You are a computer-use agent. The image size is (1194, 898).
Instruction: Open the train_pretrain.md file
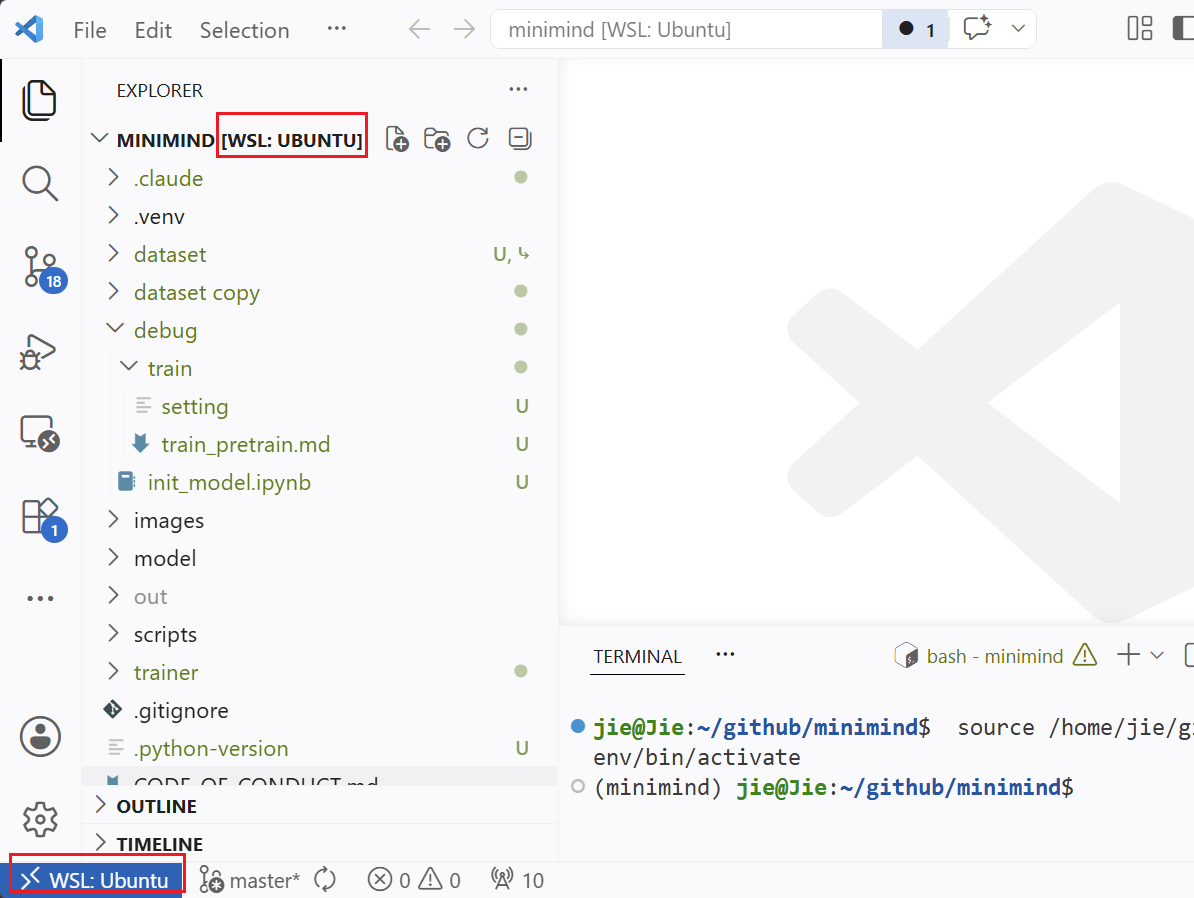(x=320, y=445)
